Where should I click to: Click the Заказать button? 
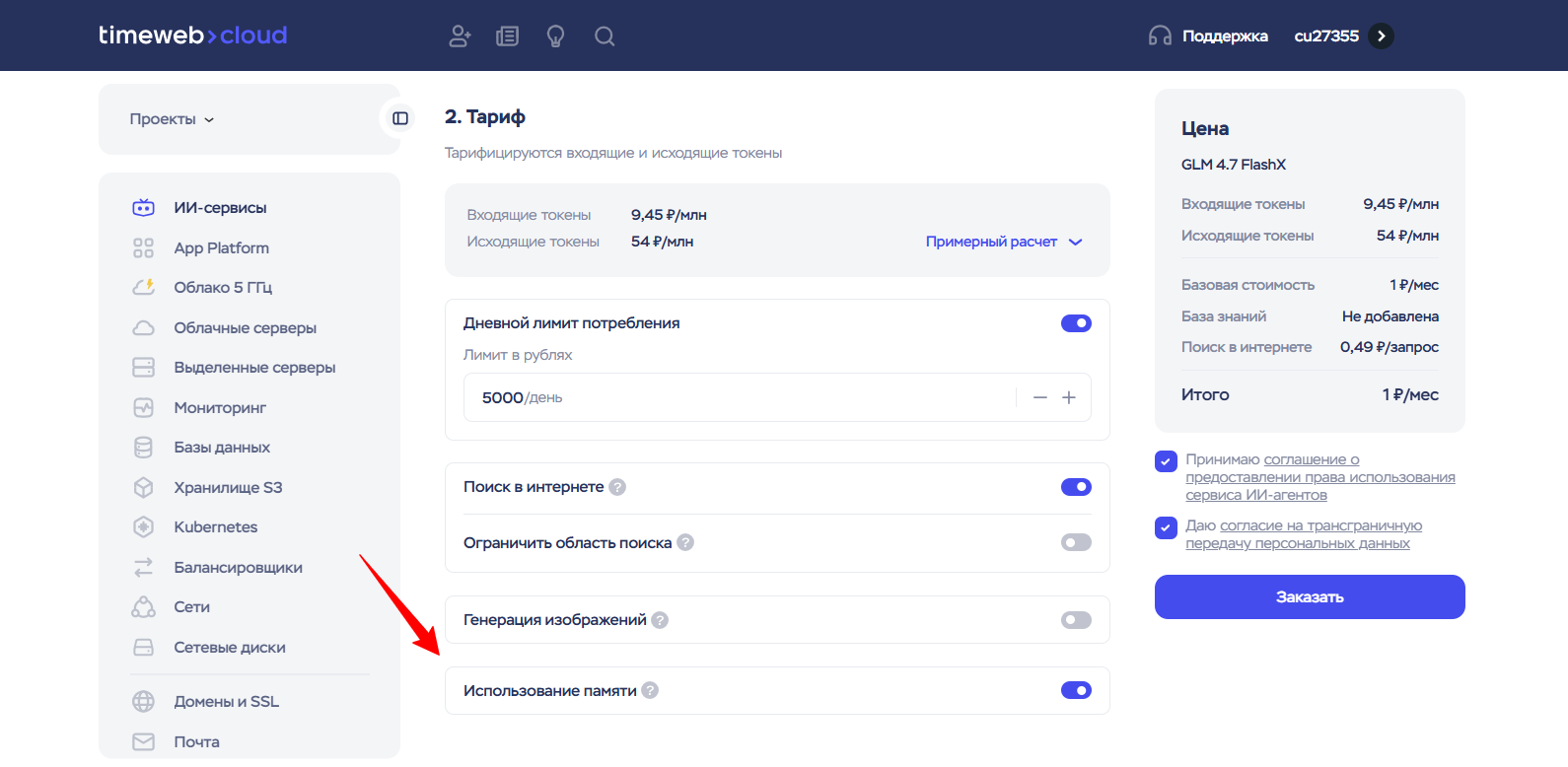[x=1310, y=597]
